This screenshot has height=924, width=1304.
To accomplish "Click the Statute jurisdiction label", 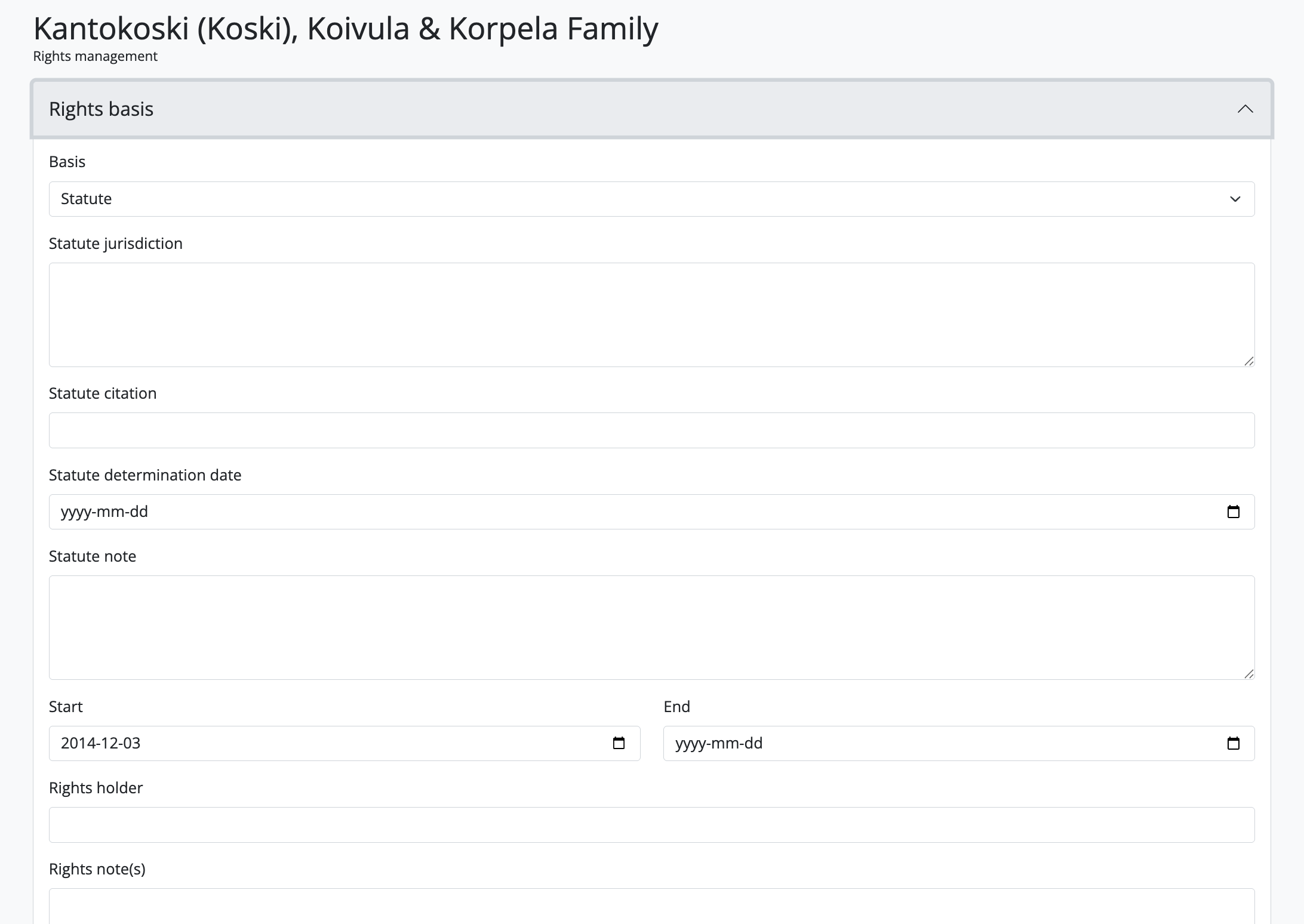I will click(x=115, y=244).
